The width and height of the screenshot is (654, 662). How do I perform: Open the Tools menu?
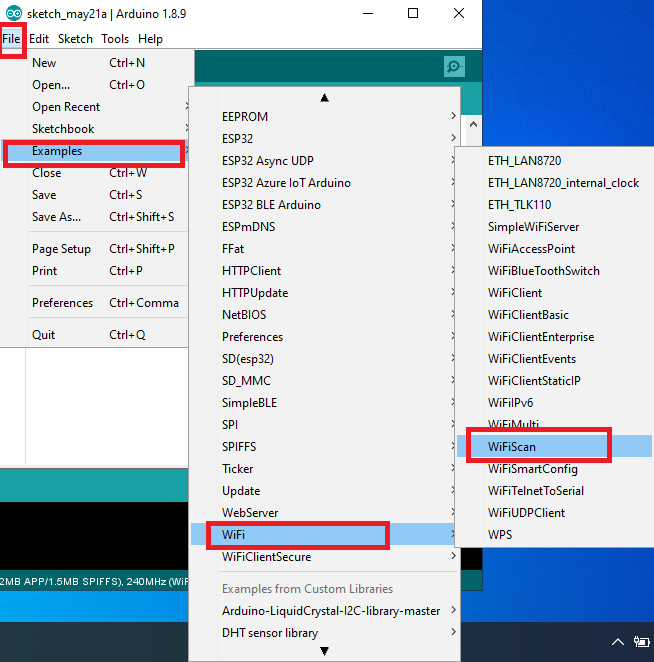(115, 39)
